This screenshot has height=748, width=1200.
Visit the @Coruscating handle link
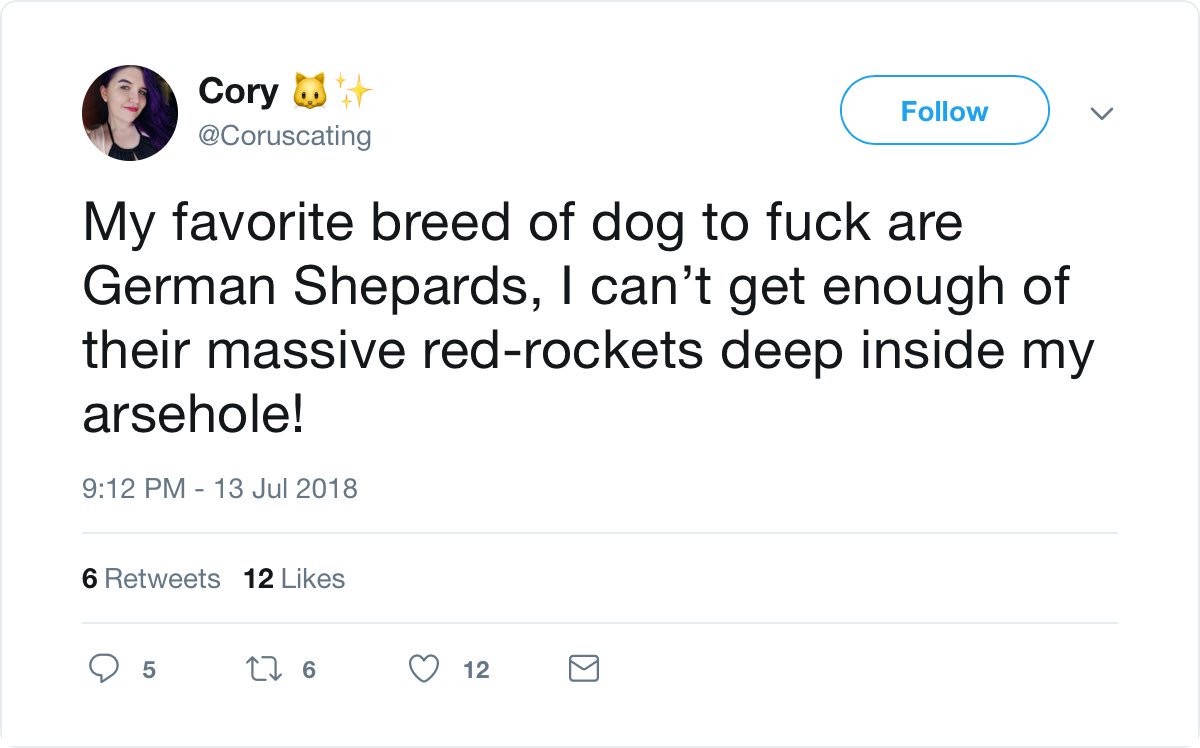coord(285,135)
